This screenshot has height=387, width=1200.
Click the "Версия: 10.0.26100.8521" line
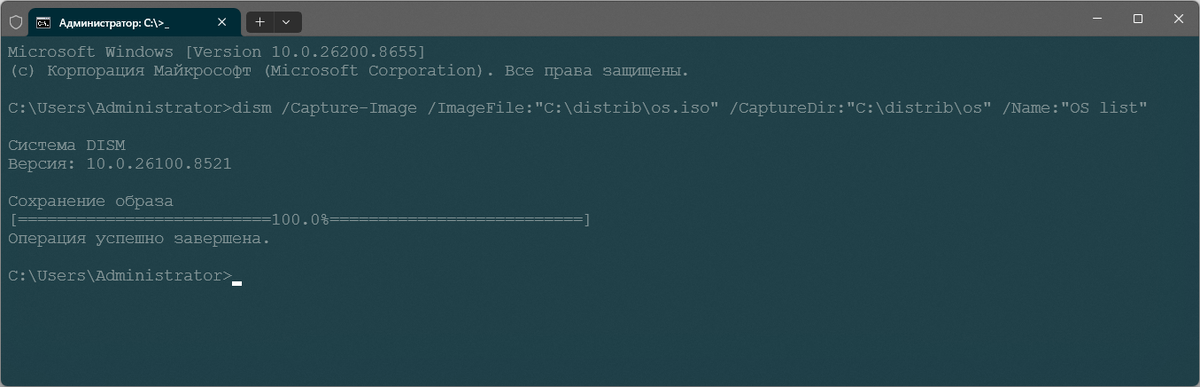[x=119, y=163]
